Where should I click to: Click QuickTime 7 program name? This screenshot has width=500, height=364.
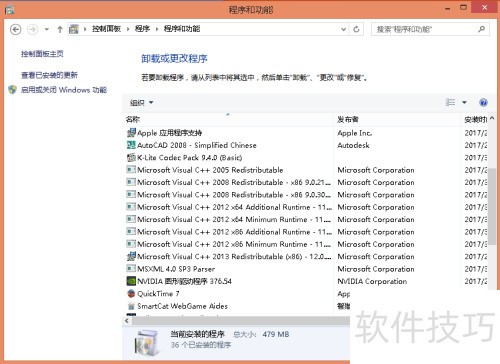(x=158, y=293)
